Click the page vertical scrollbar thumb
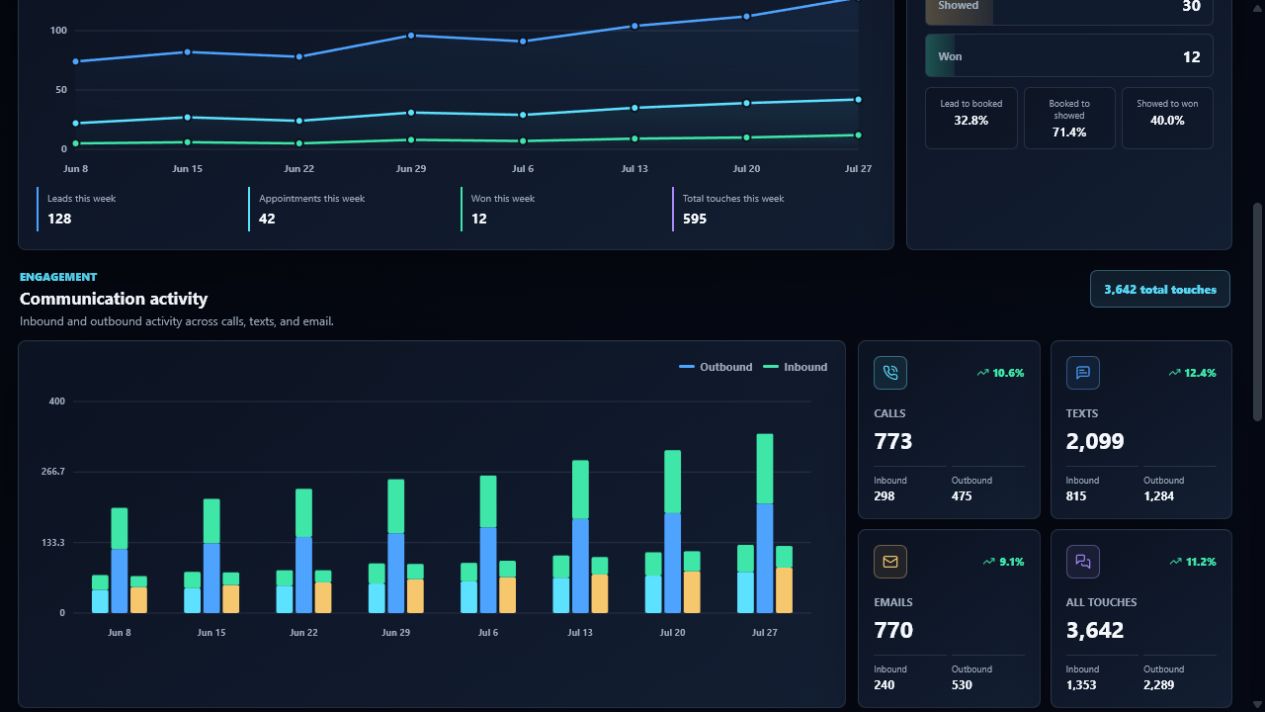This screenshot has height=712, width=1265. 1258,313
